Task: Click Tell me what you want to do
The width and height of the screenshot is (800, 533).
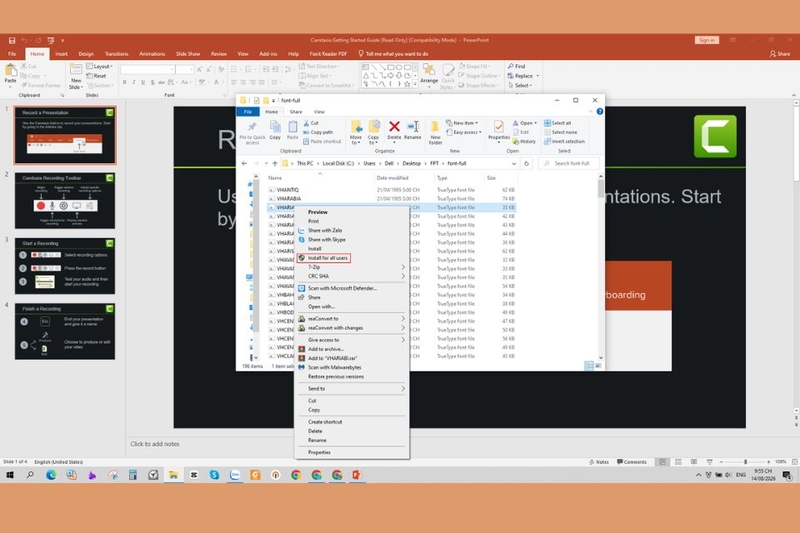Action: [393, 54]
